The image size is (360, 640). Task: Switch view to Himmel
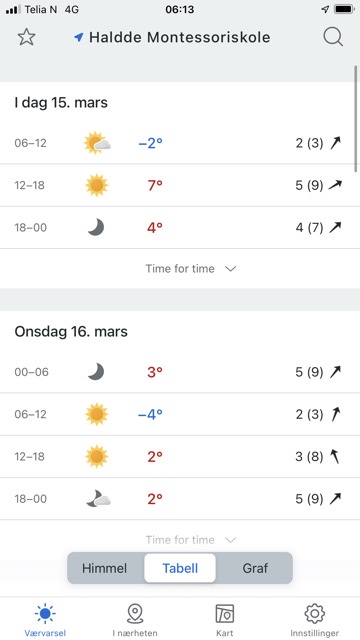click(x=104, y=568)
